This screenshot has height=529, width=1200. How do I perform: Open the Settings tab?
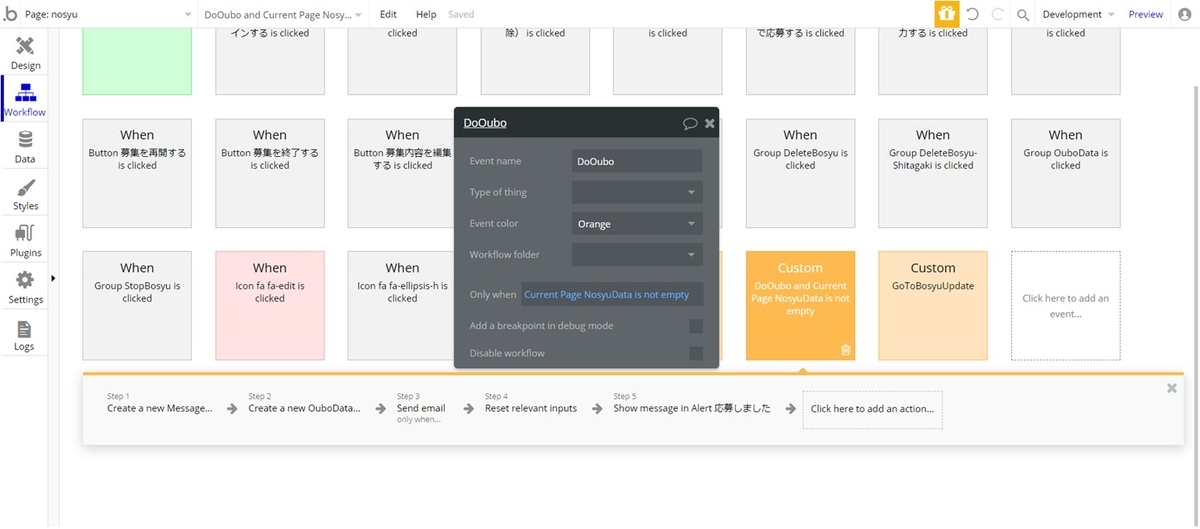point(25,287)
